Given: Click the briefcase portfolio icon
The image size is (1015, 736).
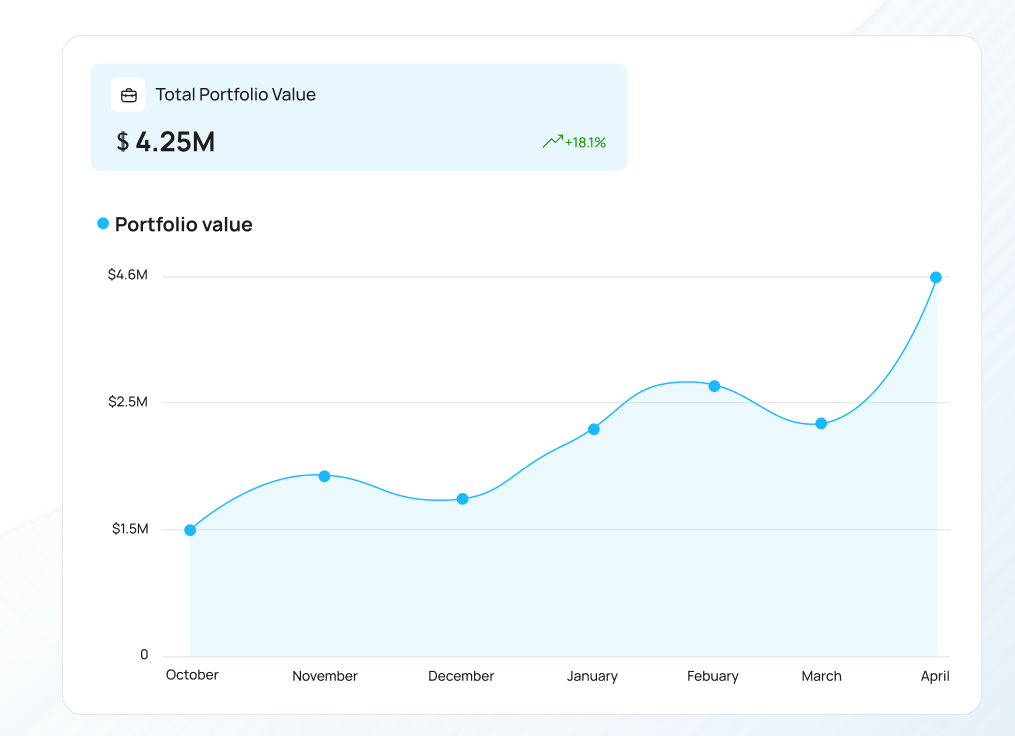Looking at the screenshot, I should point(129,95).
